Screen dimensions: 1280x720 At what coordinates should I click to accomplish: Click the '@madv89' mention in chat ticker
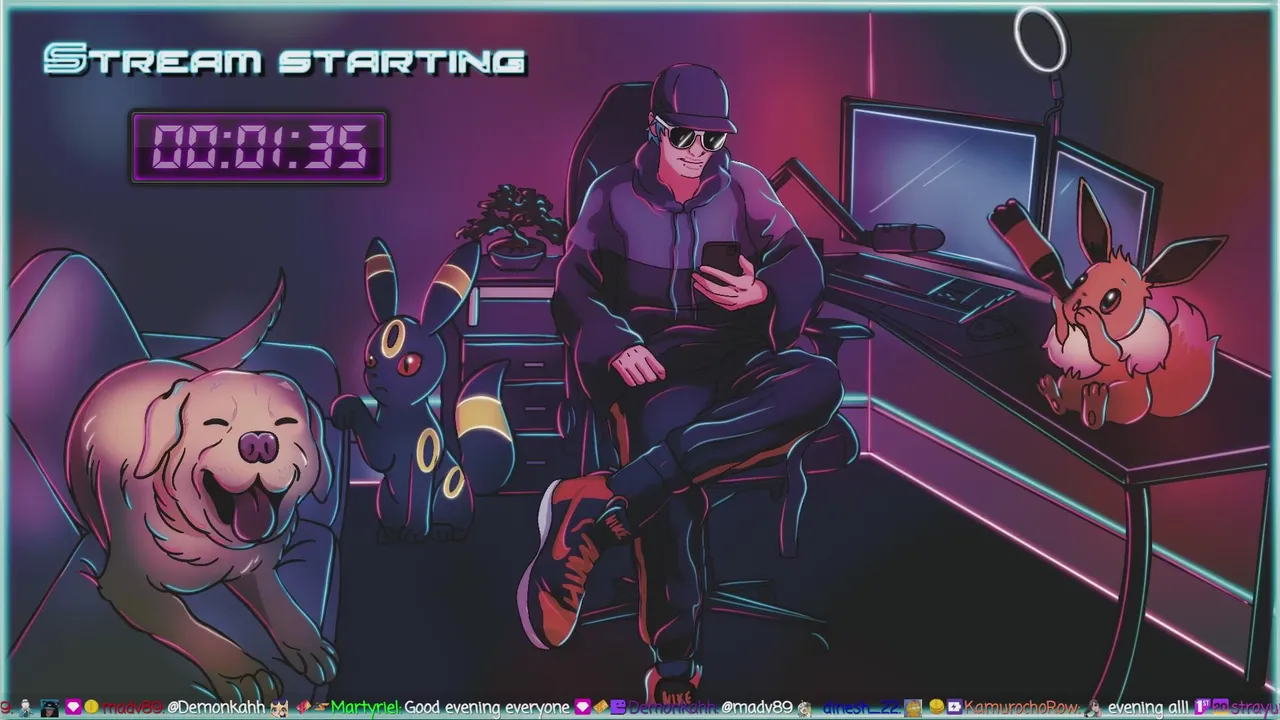(756, 708)
